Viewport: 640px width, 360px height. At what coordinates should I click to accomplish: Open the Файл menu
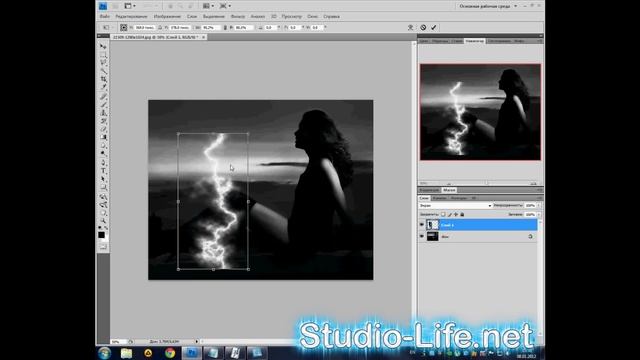click(x=104, y=16)
